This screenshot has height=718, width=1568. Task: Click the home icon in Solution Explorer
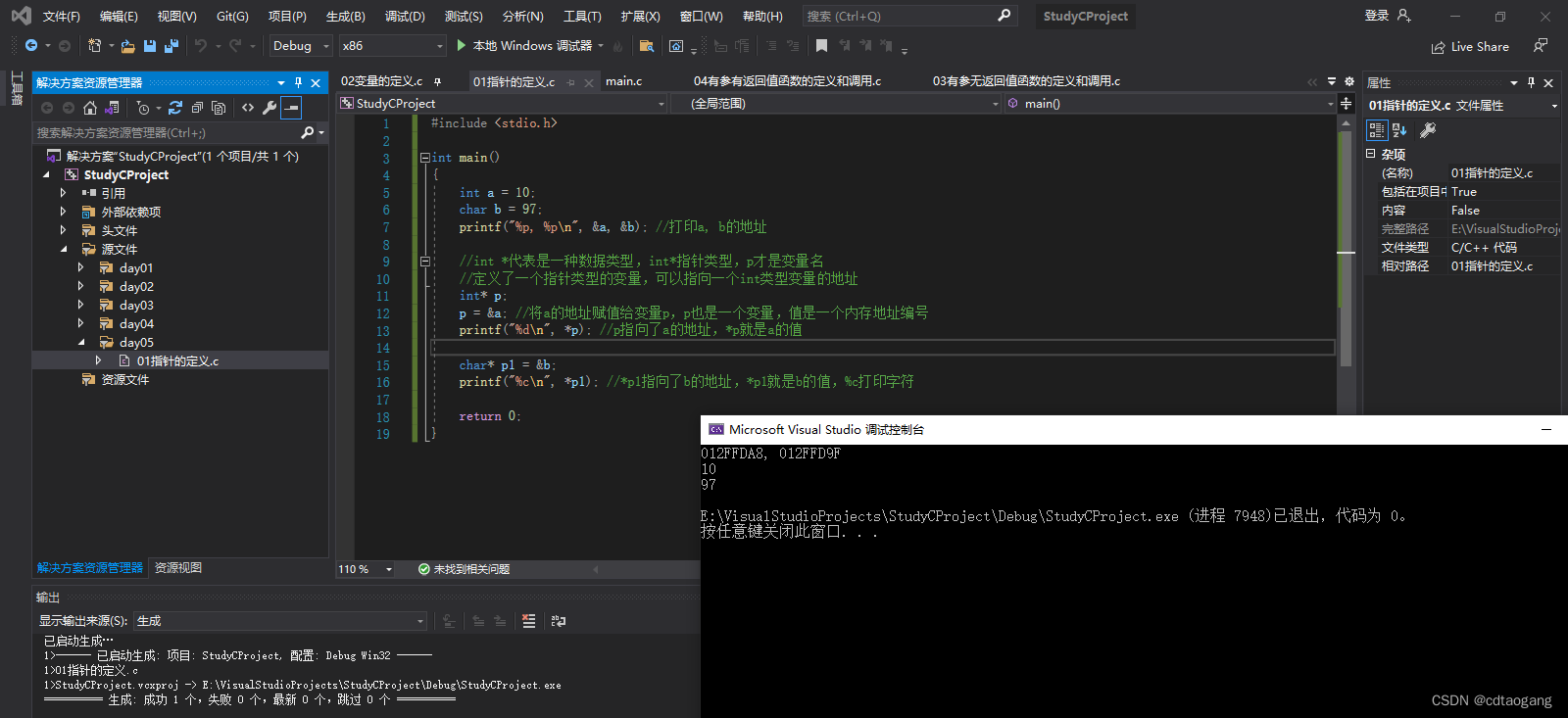(x=90, y=108)
